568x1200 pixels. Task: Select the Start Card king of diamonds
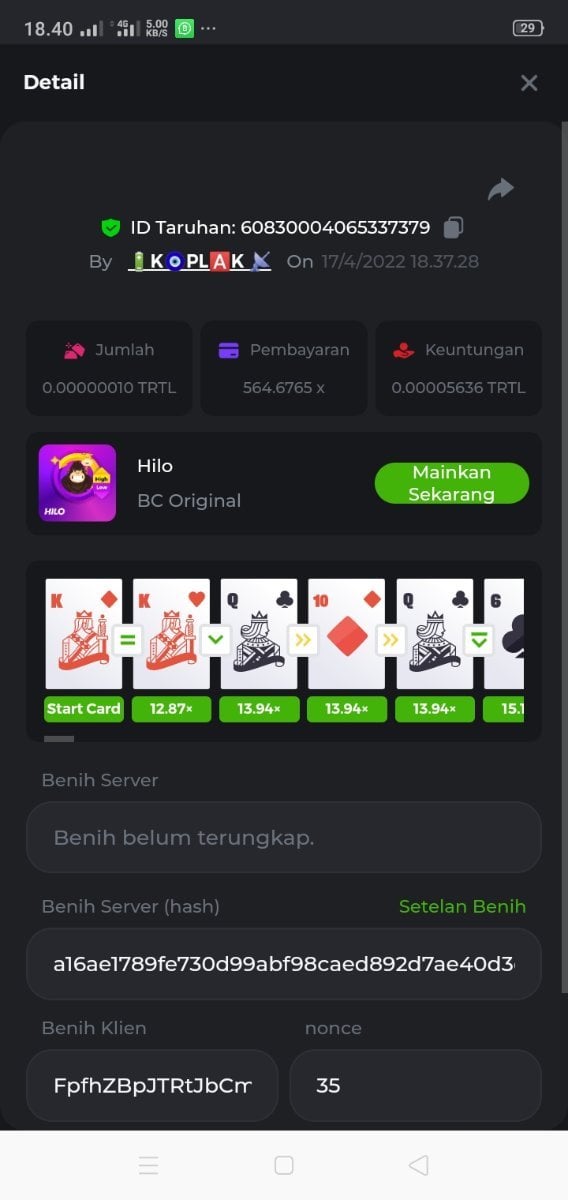coord(84,634)
